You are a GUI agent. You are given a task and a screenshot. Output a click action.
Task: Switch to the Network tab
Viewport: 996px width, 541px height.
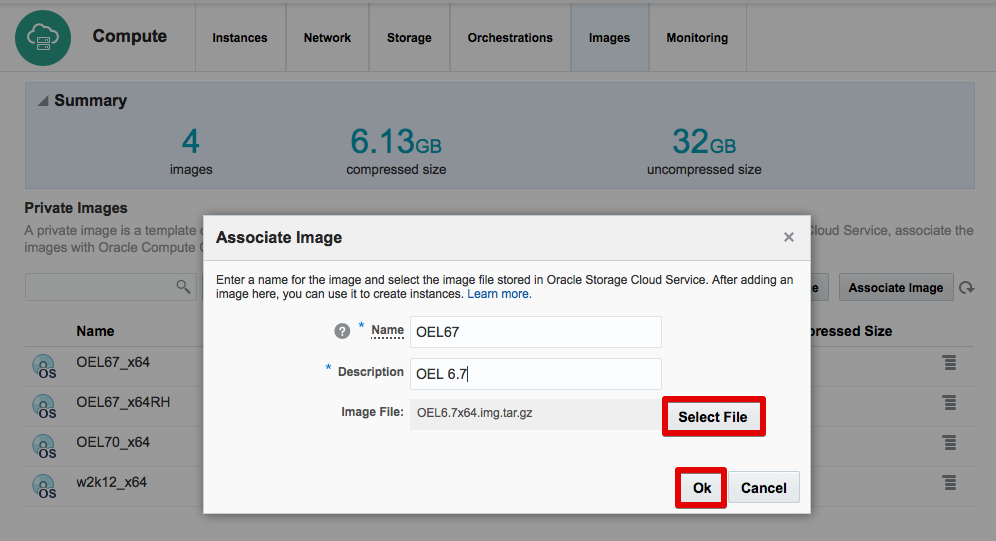(x=327, y=37)
